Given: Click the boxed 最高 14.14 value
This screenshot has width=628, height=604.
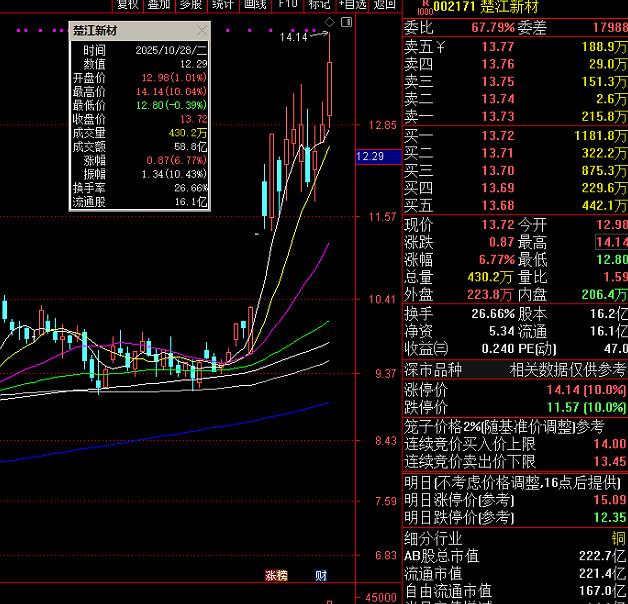Looking at the screenshot, I should (x=612, y=242).
